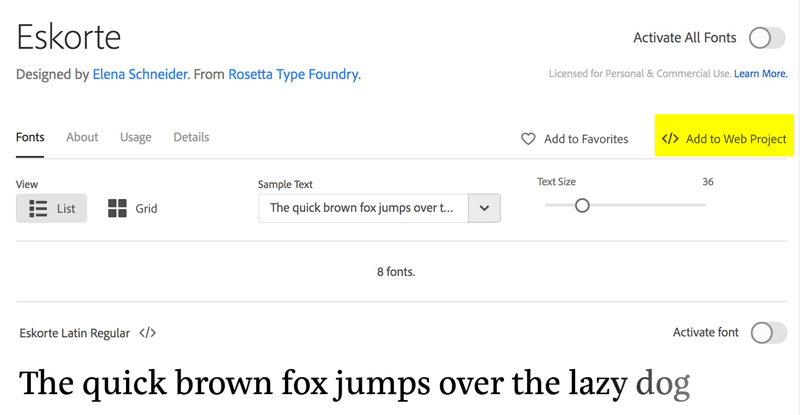Select the List view icon
Screen dimensions: 800x415
click(x=38, y=208)
